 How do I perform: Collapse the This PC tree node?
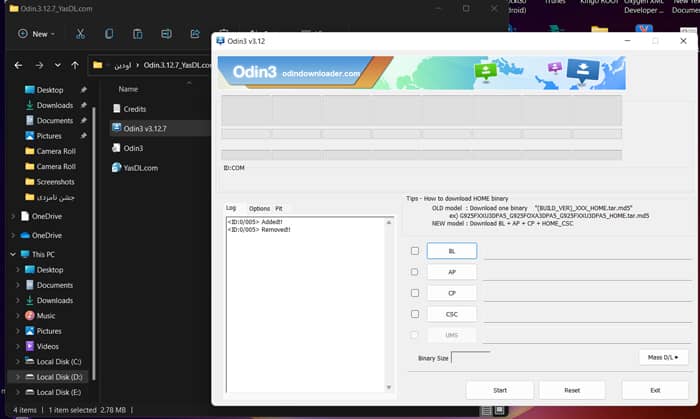[13, 254]
